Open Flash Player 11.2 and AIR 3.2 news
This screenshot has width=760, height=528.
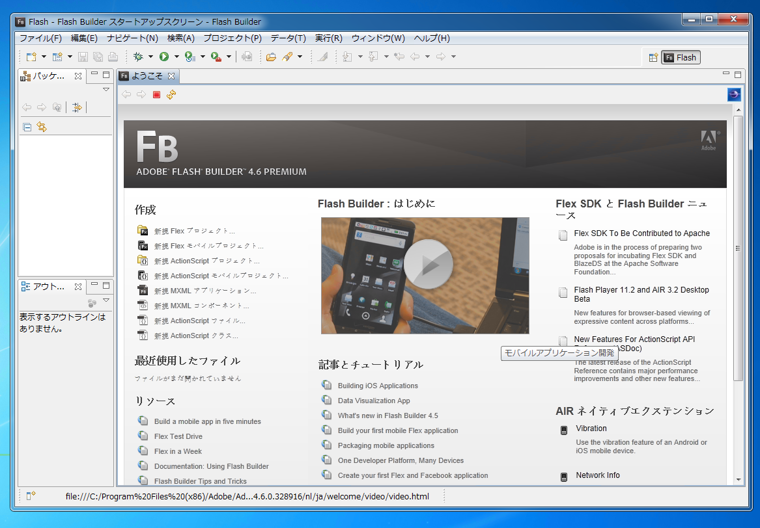click(641, 294)
